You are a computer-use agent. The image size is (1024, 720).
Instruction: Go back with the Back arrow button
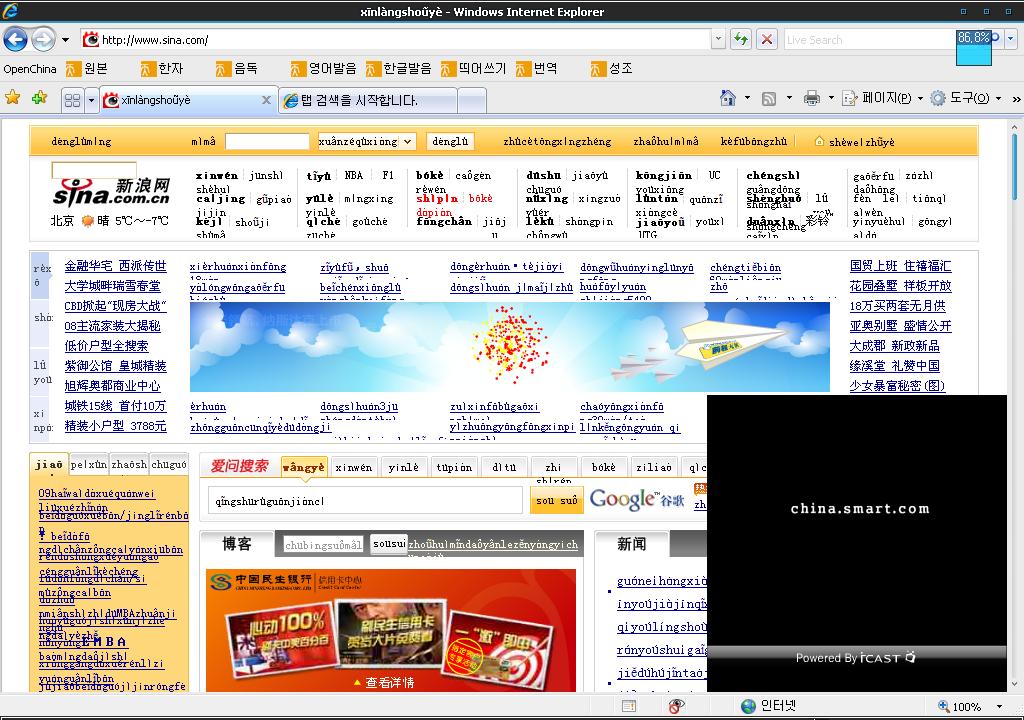16,40
